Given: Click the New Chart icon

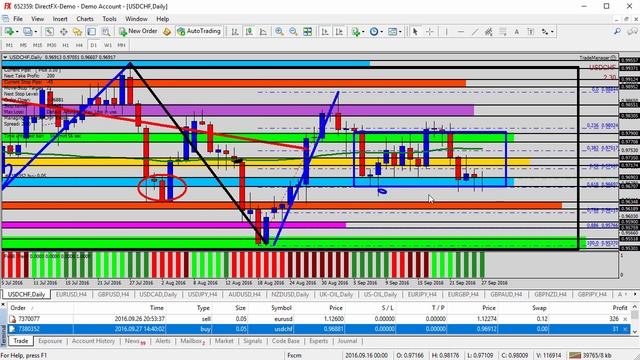Looking at the screenshot, I should (x=9, y=31).
